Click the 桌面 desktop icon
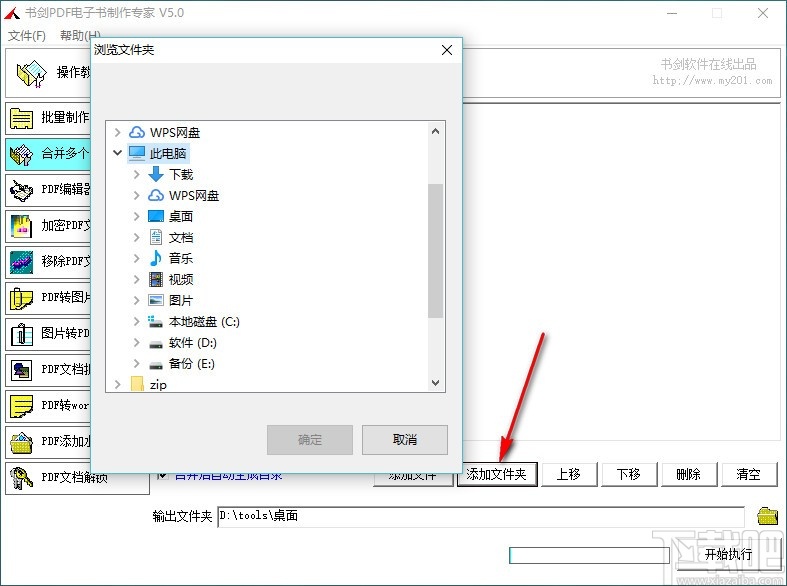Viewport: 787px width, 586px height. point(156,216)
